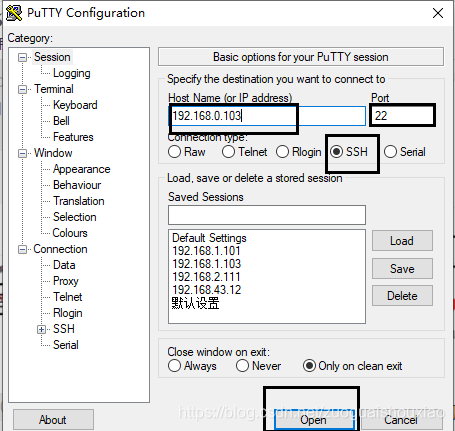Select saved session 192.168.1.101
This screenshot has height=431, width=455.
pyautogui.click(x=206, y=251)
